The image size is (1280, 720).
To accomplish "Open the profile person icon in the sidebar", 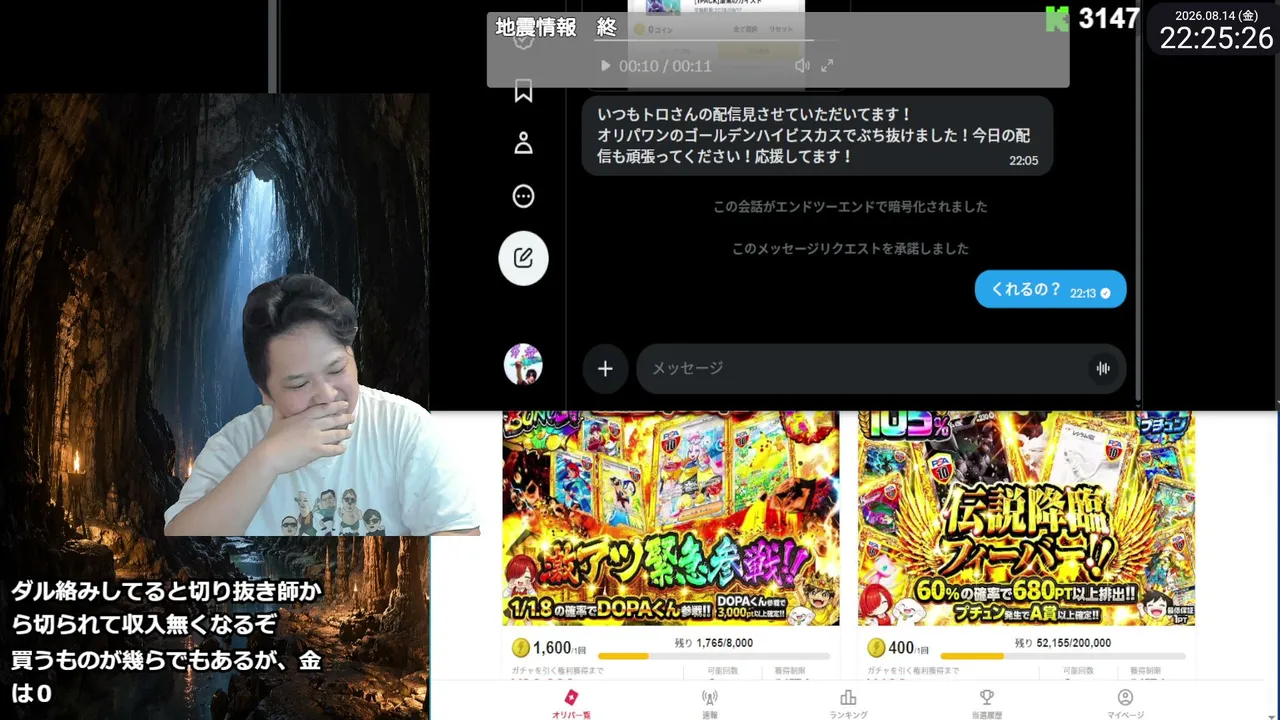I will [x=523, y=144].
